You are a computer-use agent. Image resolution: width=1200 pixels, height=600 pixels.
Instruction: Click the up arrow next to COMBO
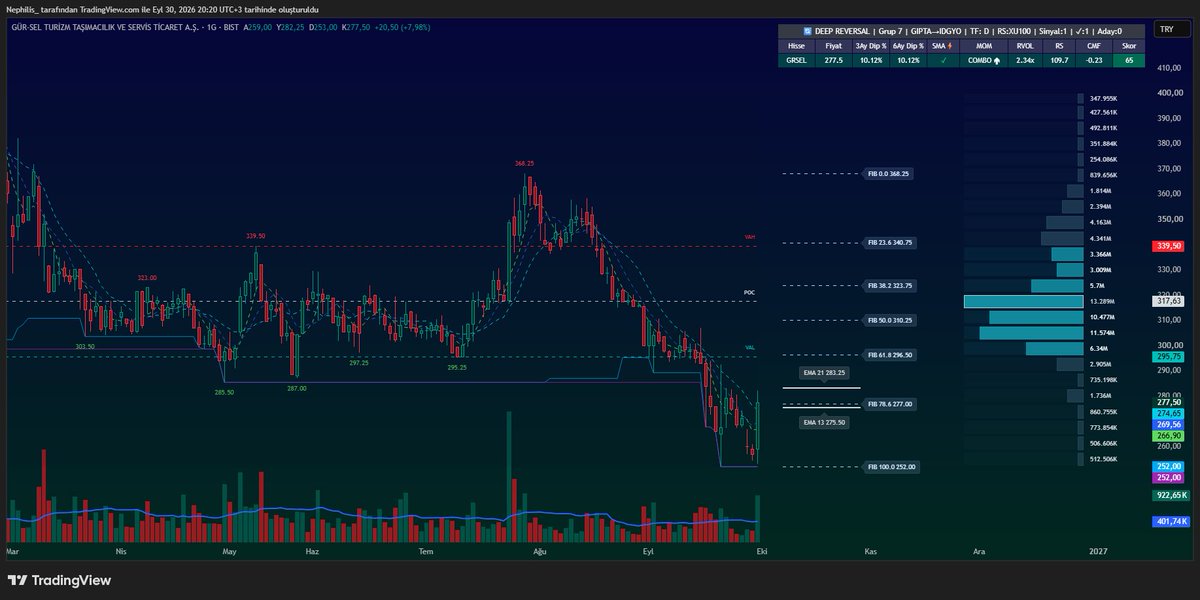(x=998, y=61)
